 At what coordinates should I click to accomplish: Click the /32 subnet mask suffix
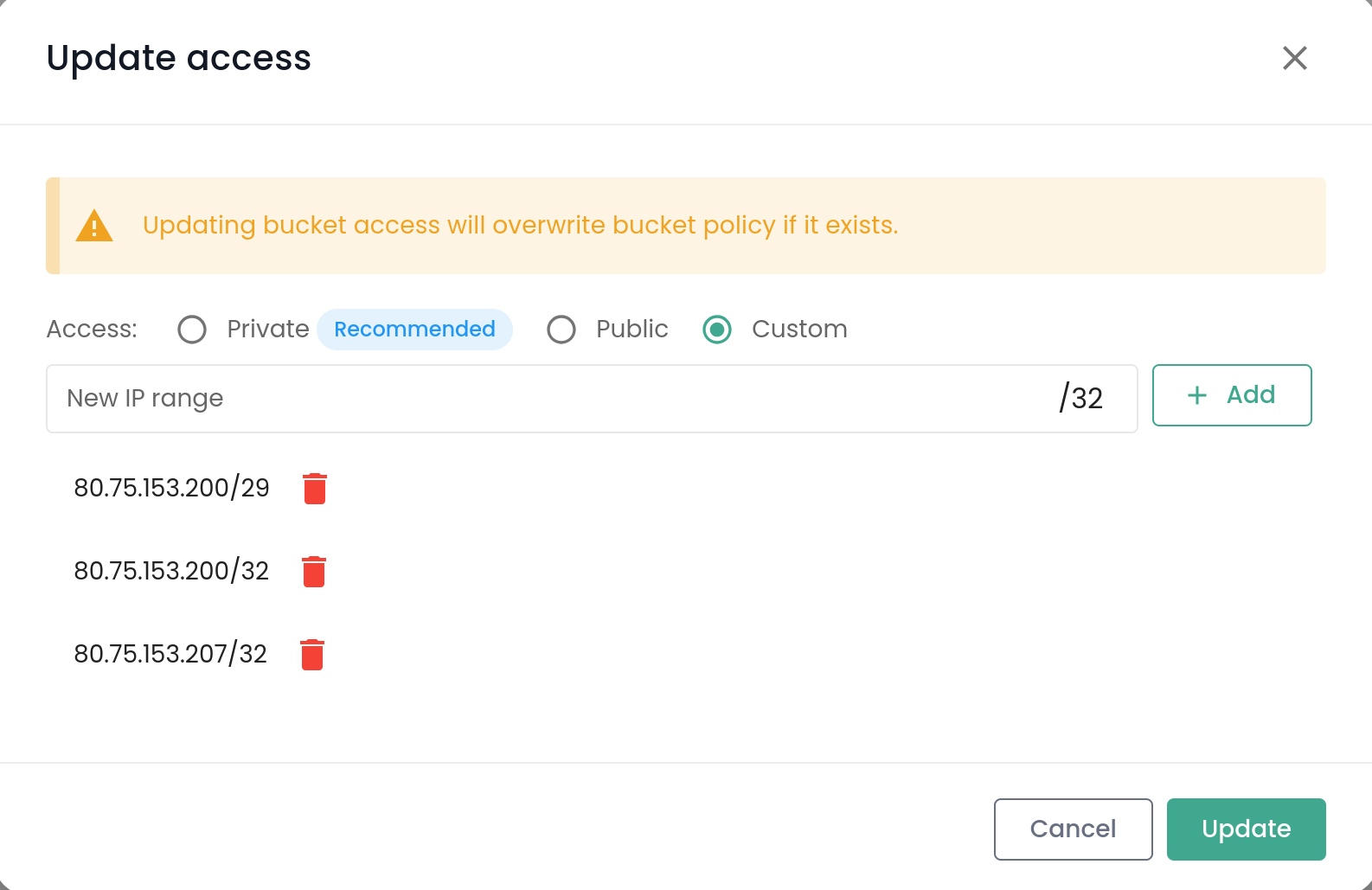click(x=1081, y=399)
